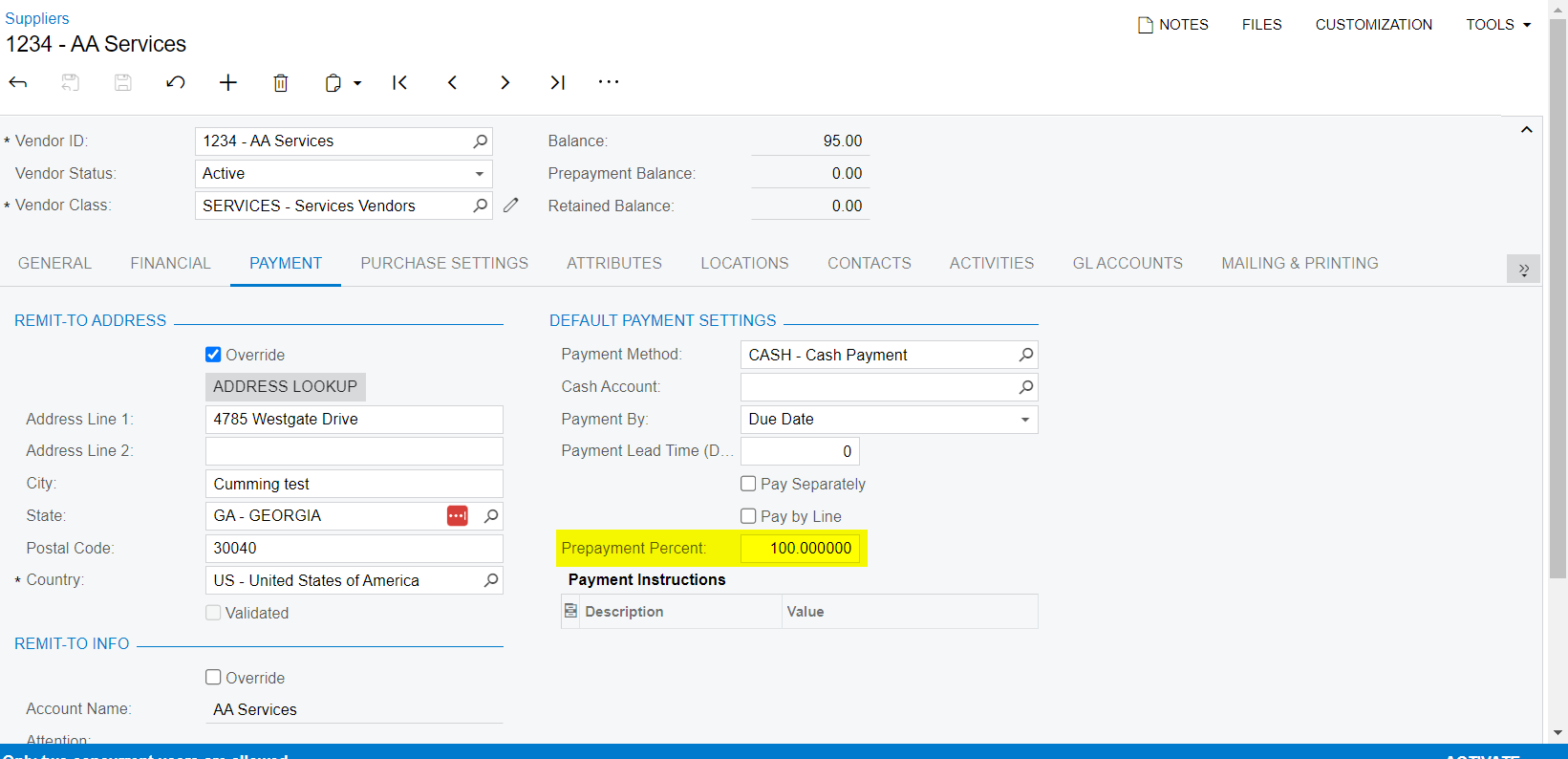
Task: Click the Prepayment Percent field
Action: pos(800,549)
